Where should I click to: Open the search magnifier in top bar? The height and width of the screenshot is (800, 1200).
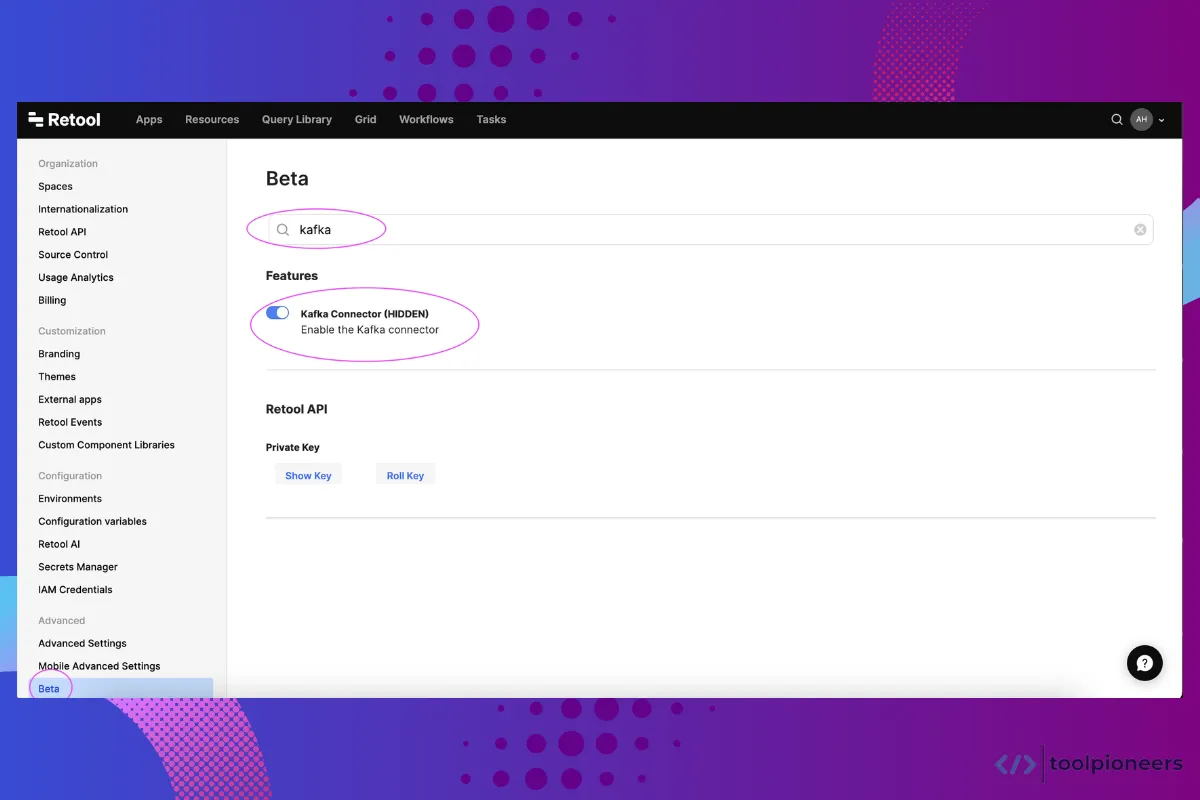[x=1117, y=119]
